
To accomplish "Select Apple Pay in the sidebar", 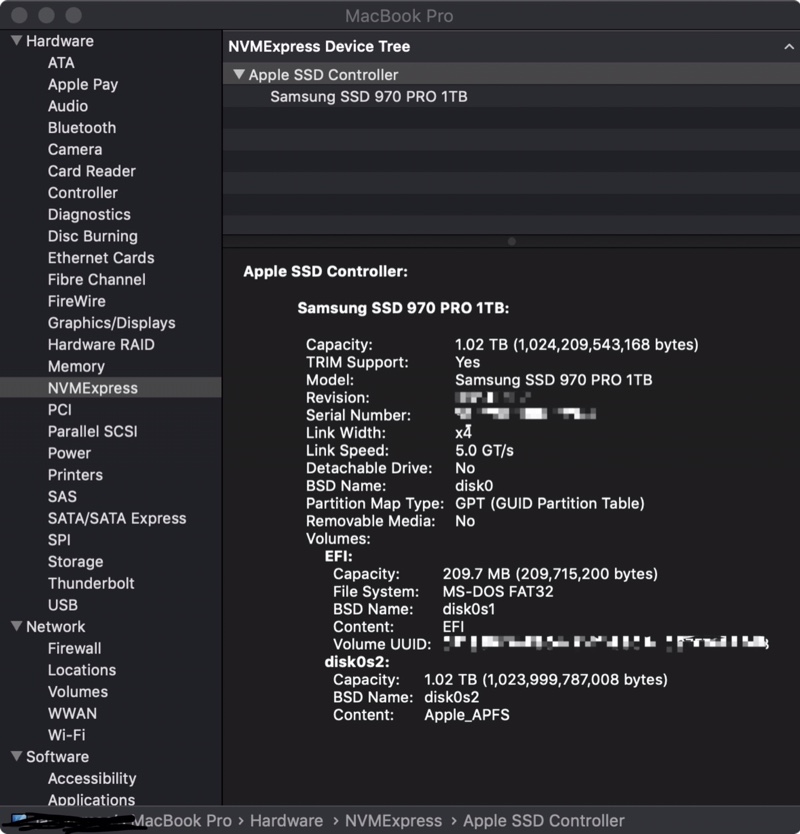I will 83,85.
